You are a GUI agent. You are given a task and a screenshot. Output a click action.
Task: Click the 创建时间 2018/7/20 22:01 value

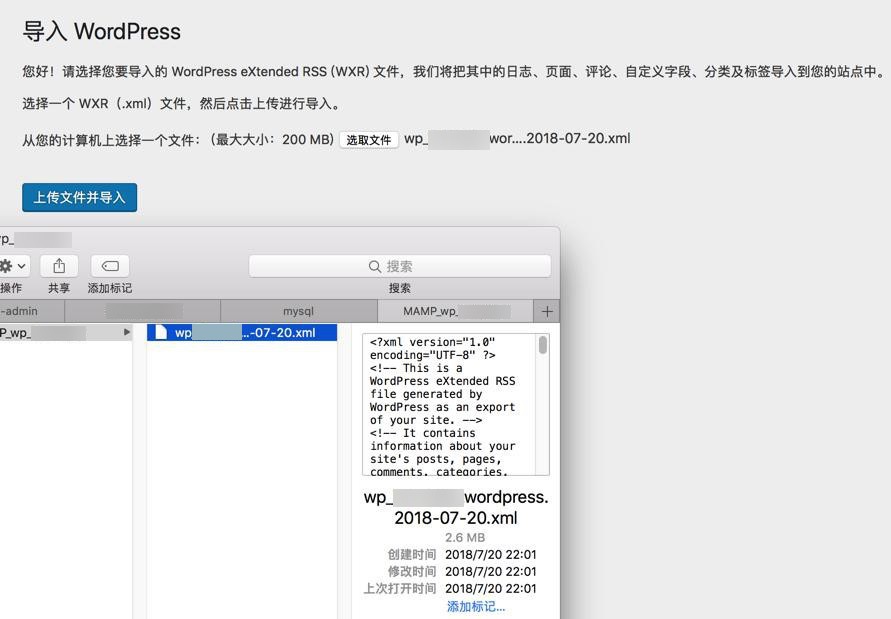[490, 555]
